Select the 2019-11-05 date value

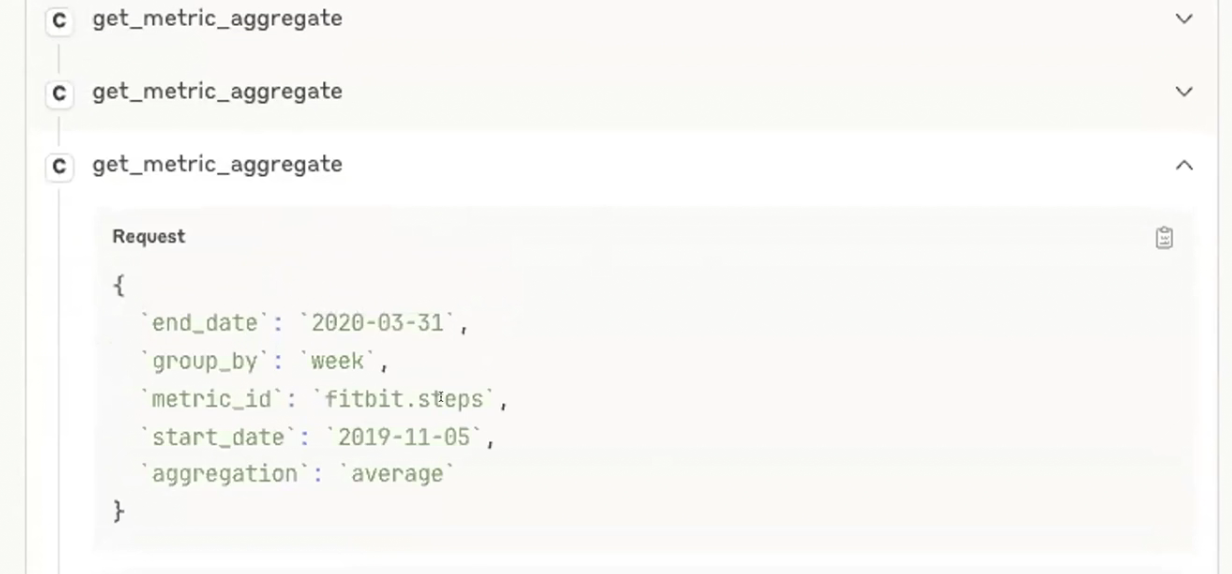[x=405, y=437]
